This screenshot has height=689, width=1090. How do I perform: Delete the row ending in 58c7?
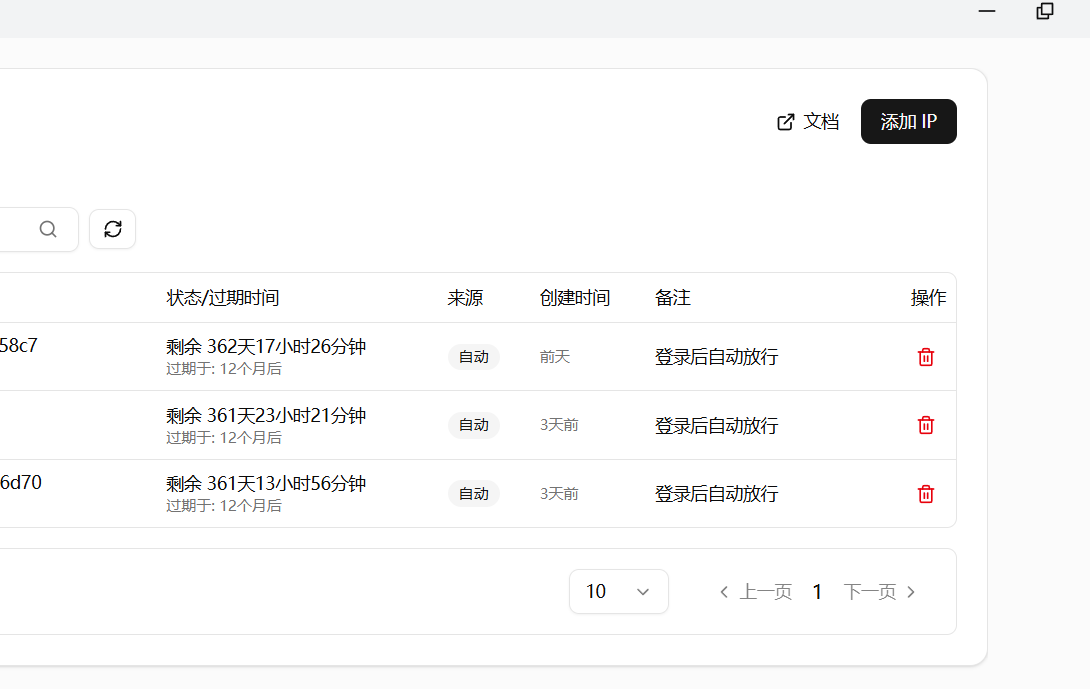925,357
